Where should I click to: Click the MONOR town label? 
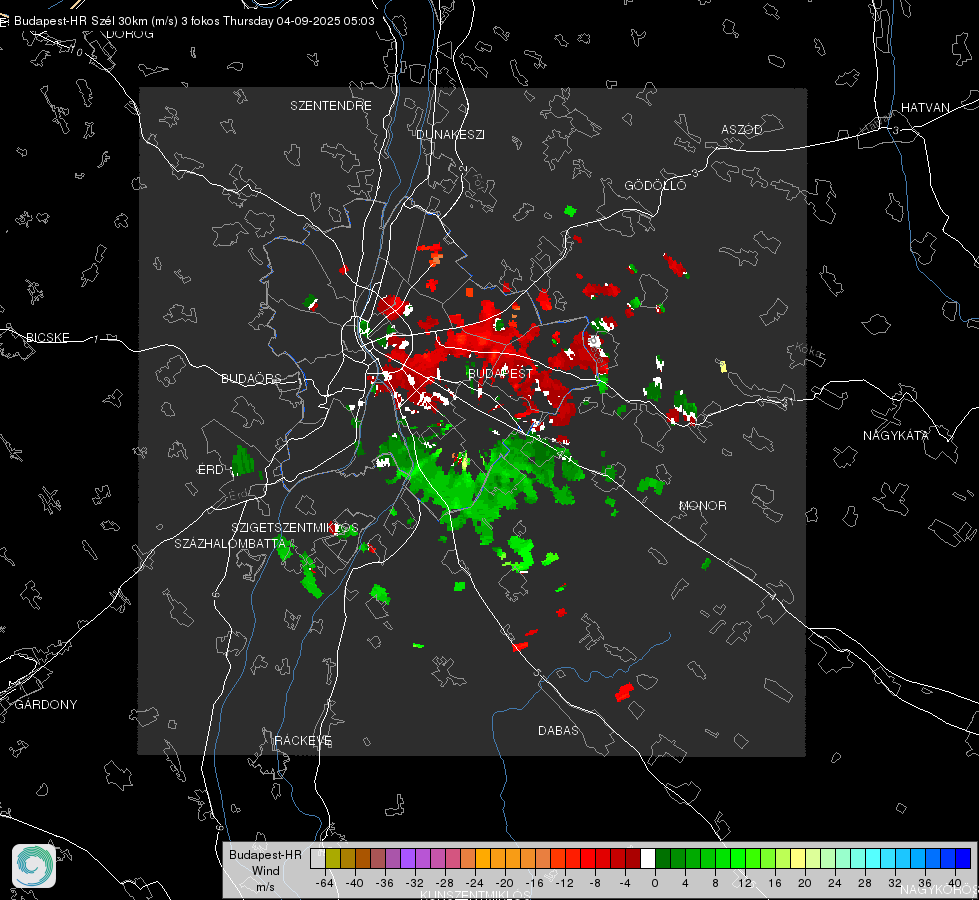pyautogui.click(x=702, y=506)
